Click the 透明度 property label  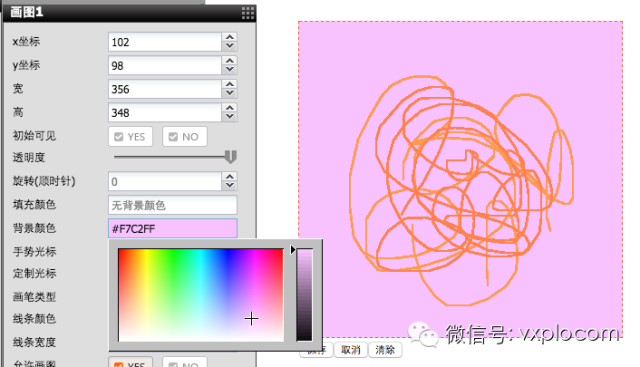point(29,157)
